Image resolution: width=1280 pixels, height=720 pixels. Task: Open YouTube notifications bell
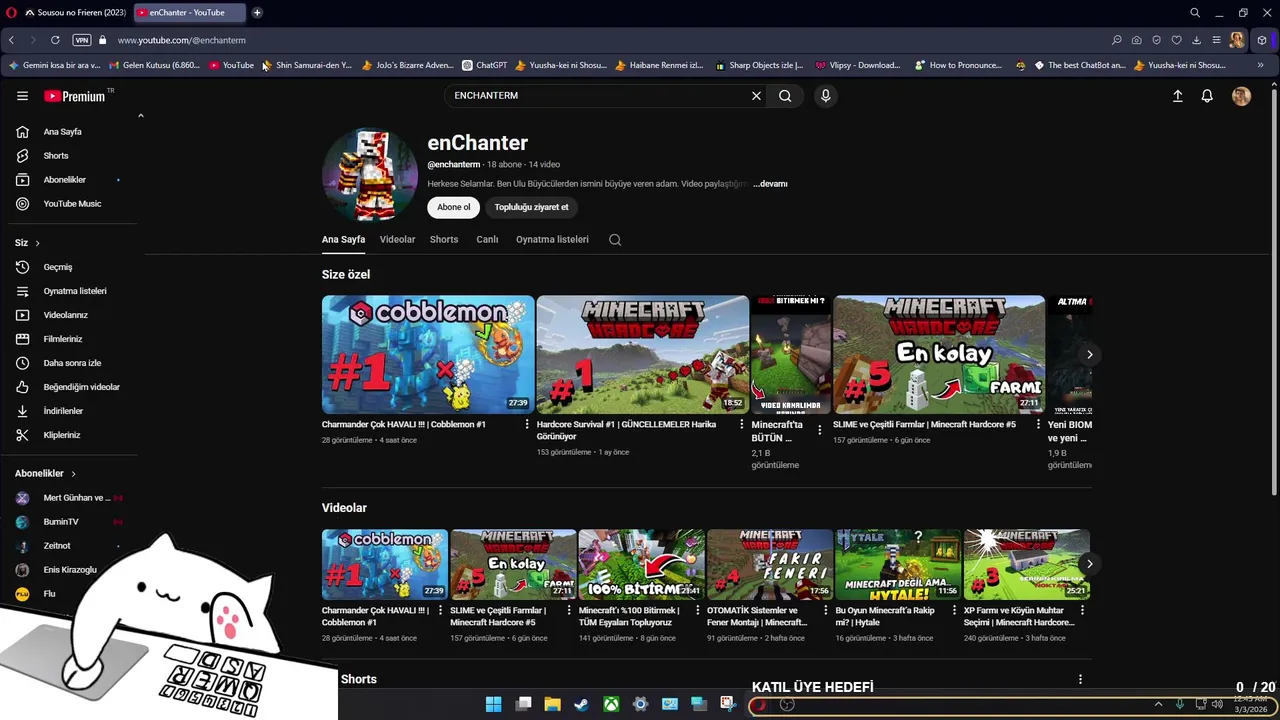(1207, 96)
